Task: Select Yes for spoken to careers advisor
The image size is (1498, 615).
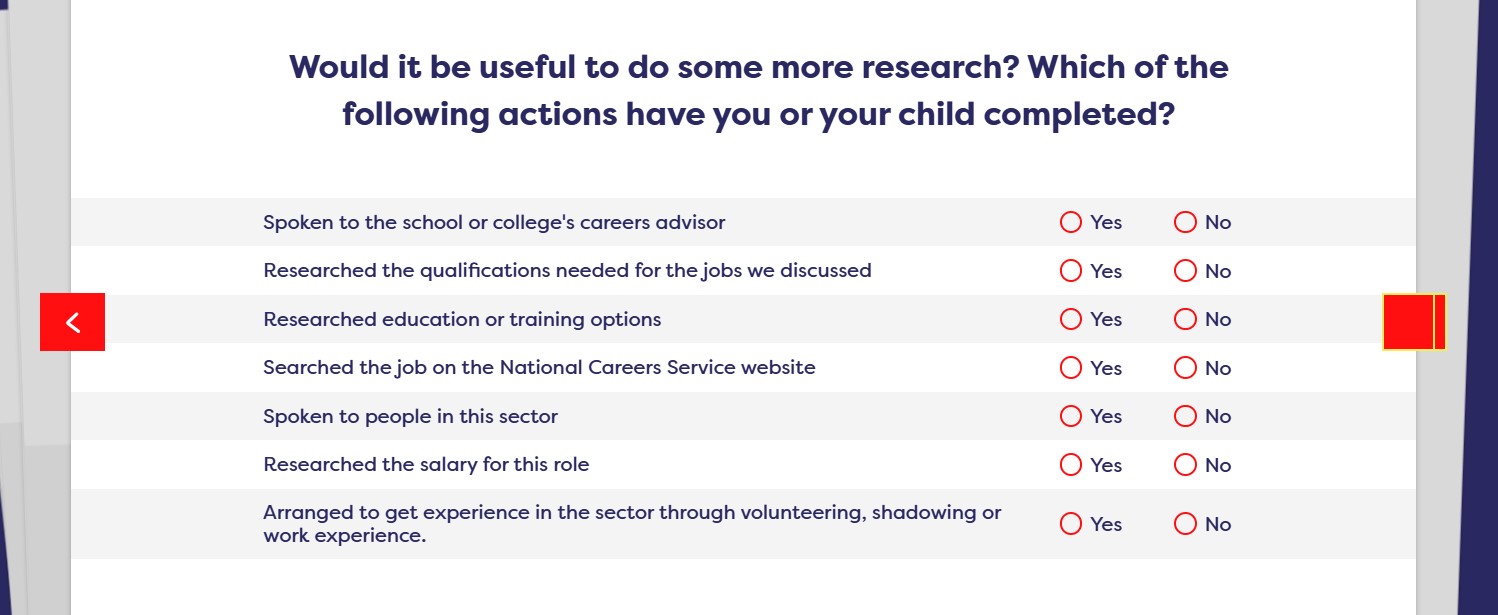Action: pyautogui.click(x=1071, y=222)
